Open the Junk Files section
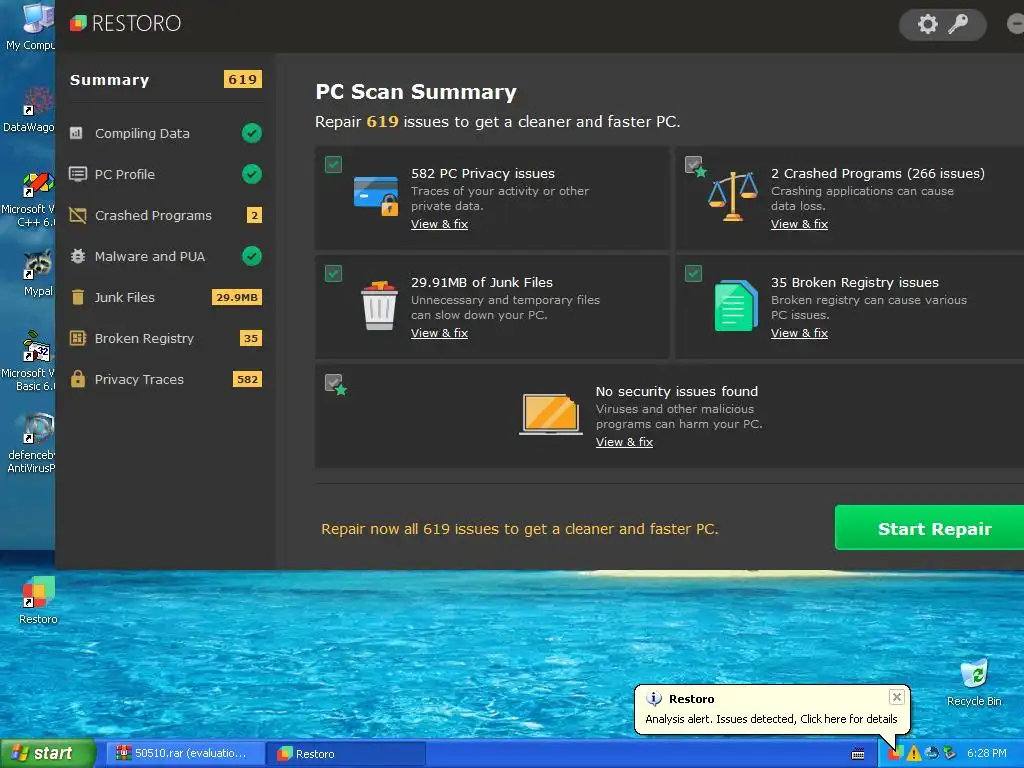This screenshot has height=768, width=1024. 165,297
